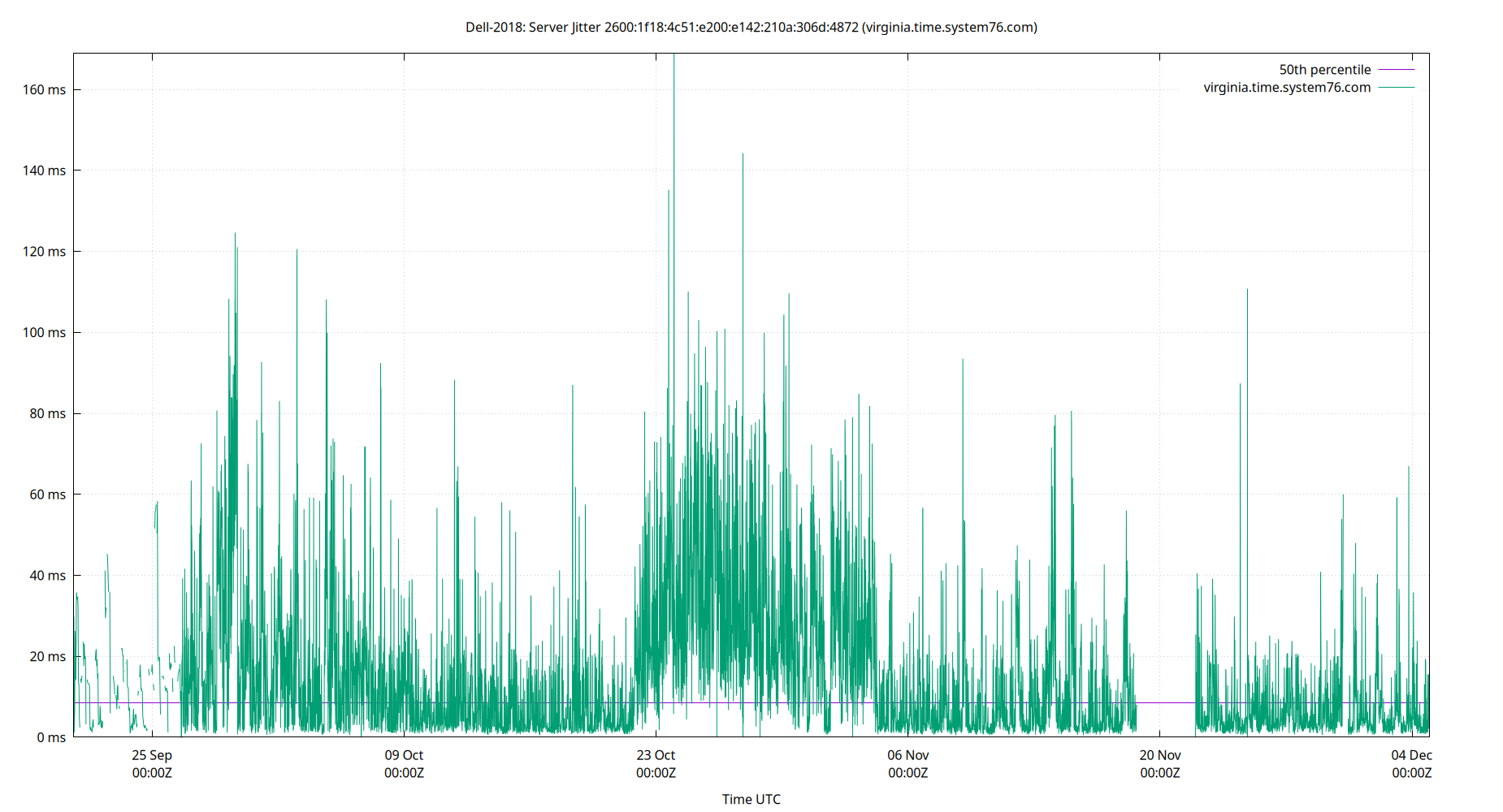Screen dimensions: 1503x812
Task: Click the chart title mentioning Dell-2018 Server Jitter
Action: coord(751,27)
